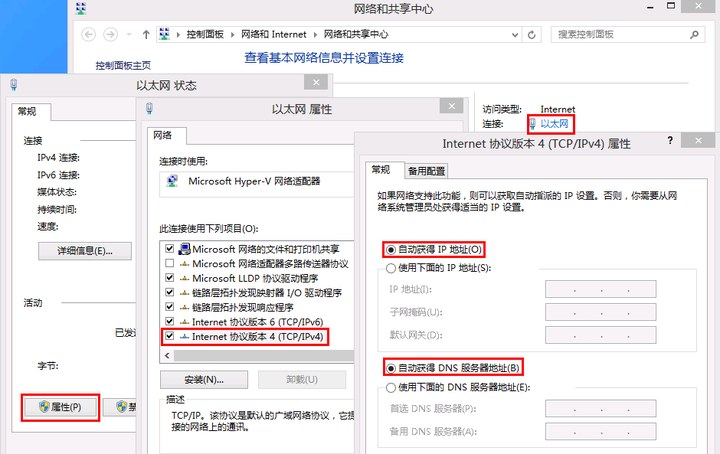Viewport: 720px width, 454px height.
Task: Toggle 链路层拓扑发现响应程序 checkbox
Action: pos(169,307)
